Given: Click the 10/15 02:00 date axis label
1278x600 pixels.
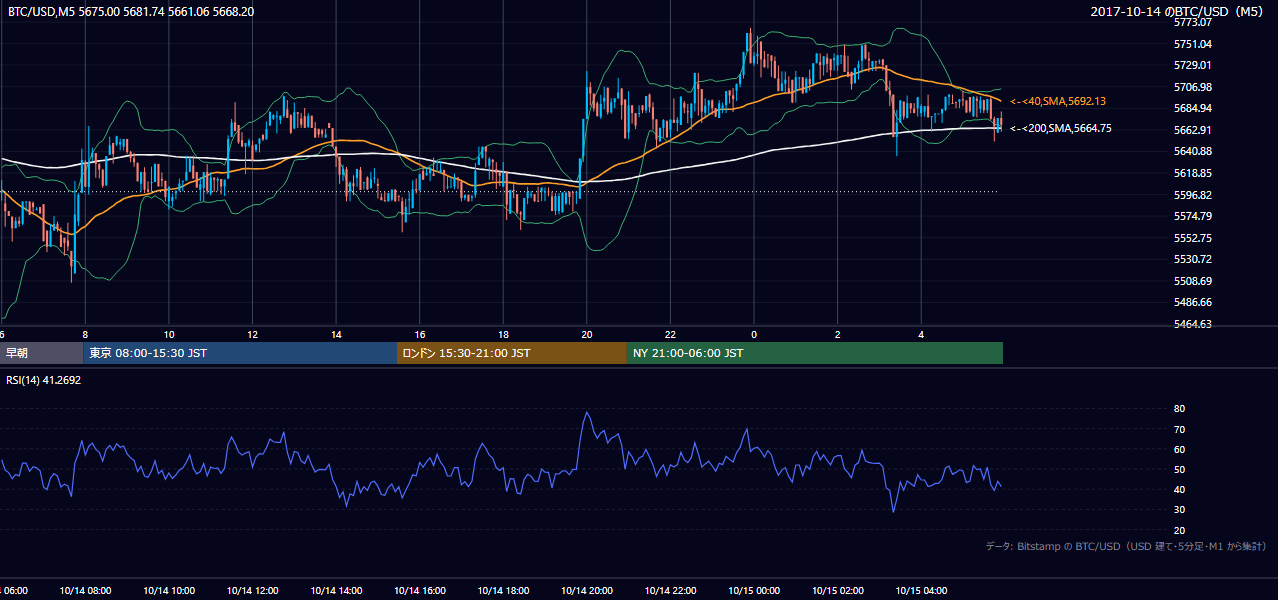Looking at the screenshot, I should pyautogui.click(x=837, y=590).
